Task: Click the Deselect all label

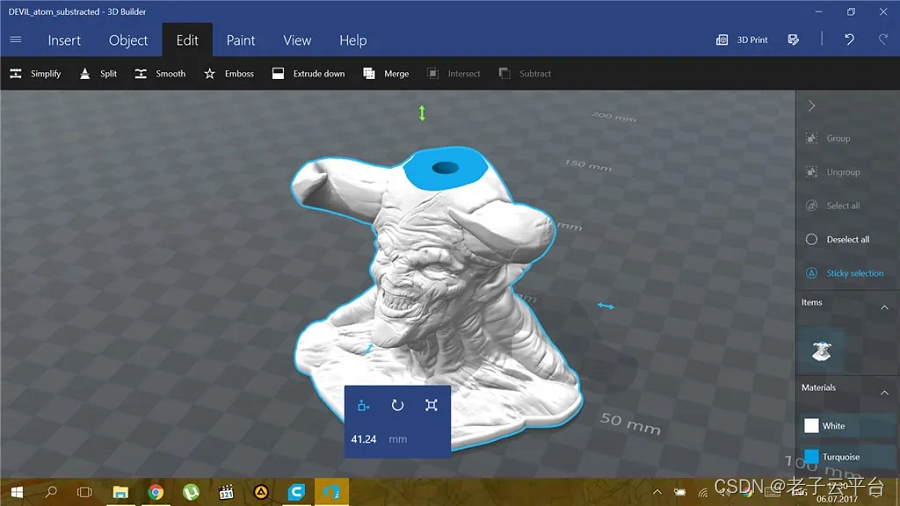Action: pos(848,239)
